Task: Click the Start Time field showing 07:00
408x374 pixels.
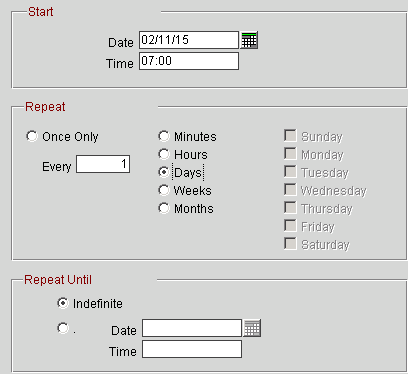Action: coord(189,61)
